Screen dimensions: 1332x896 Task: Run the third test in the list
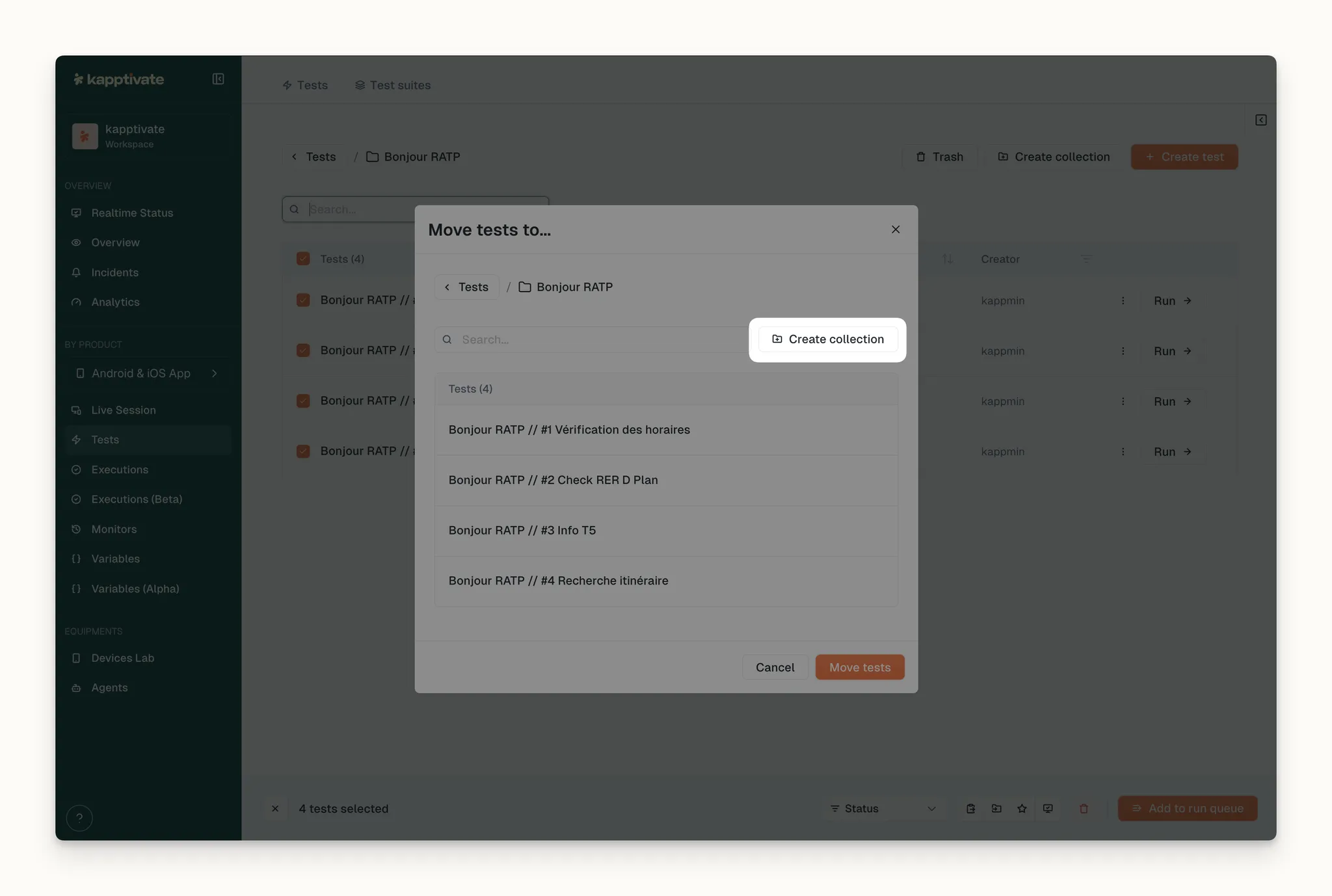tap(1173, 401)
